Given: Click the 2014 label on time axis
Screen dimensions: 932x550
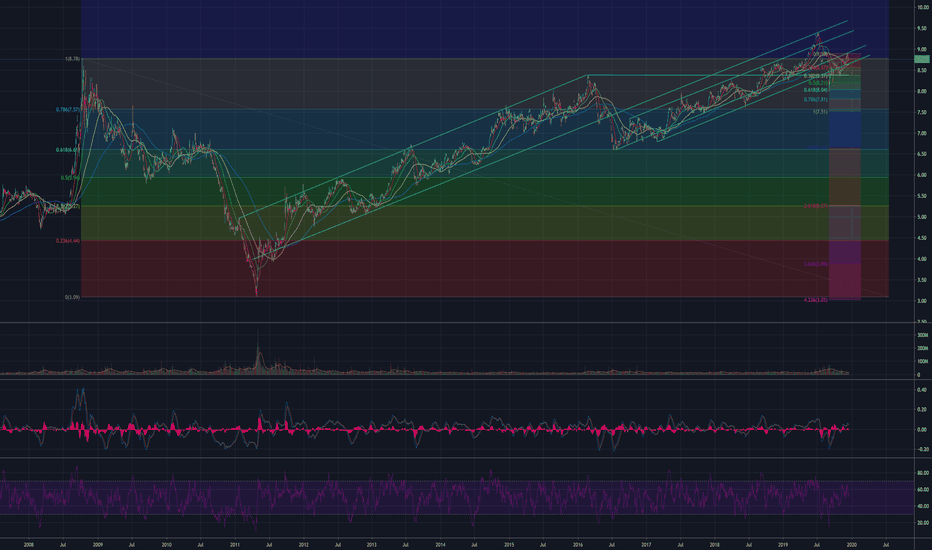Looking at the screenshot, I should click(440, 544).
